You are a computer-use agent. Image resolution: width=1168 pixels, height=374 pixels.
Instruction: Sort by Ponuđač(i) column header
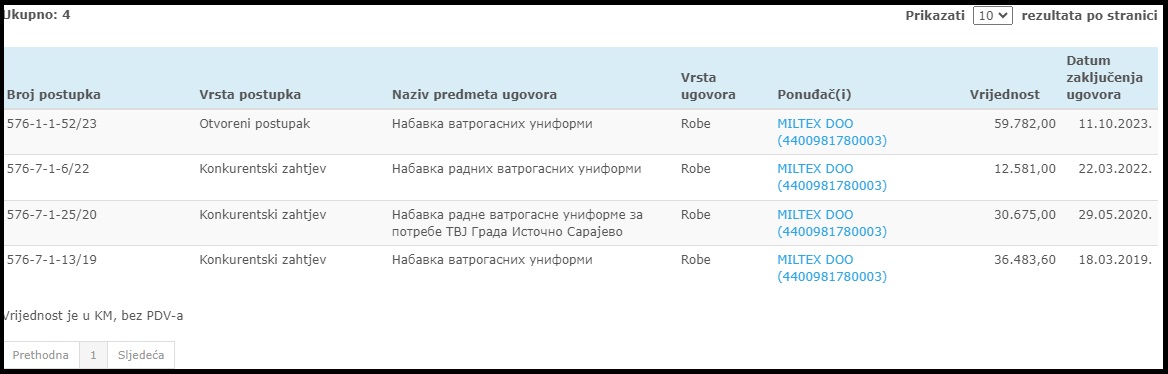click(x=814, y=95)
